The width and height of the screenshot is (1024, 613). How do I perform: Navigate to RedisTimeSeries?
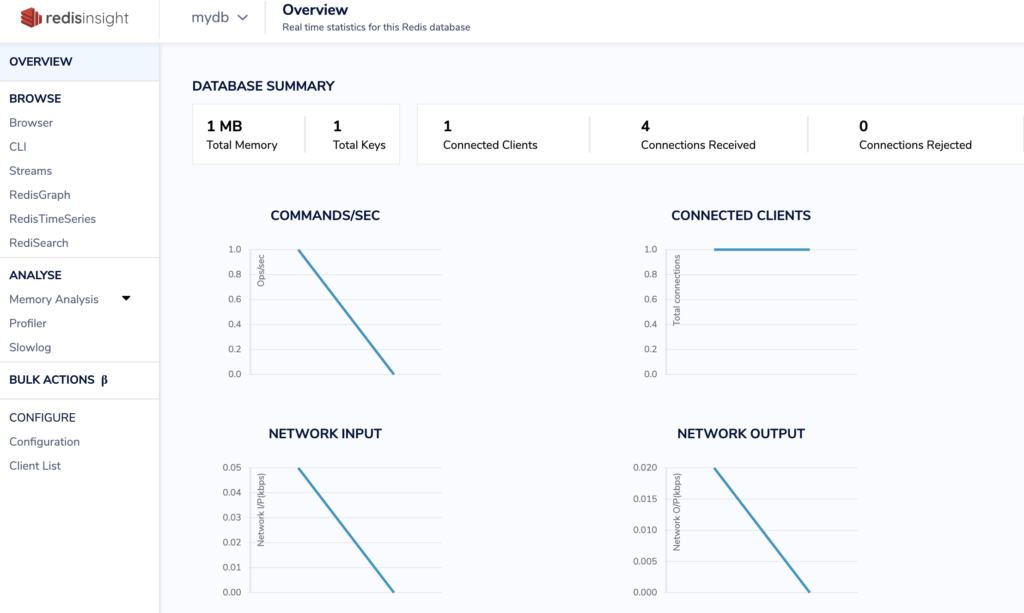[52, 219]
